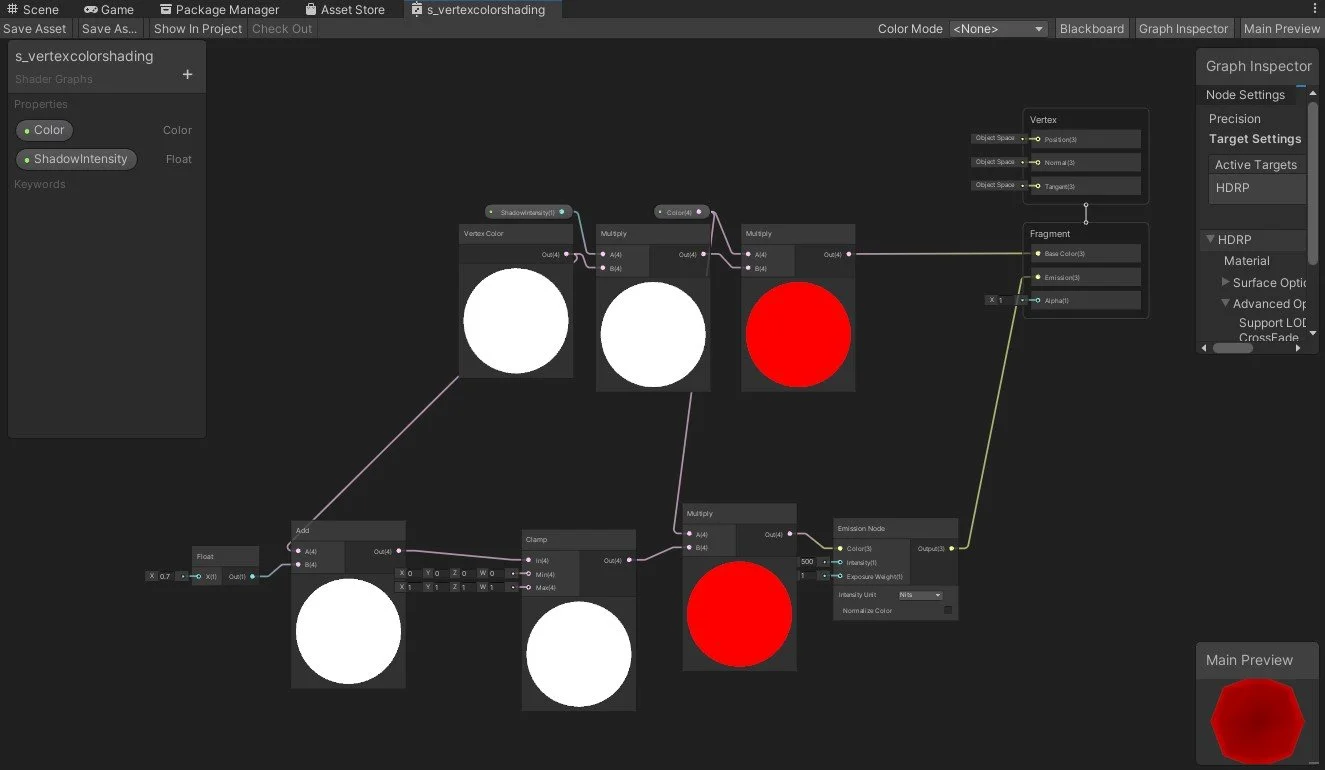Select the ShadowIntensity(1) property pill node
Viewport: 1325px width, 770px height.
pyautogui.click(x=528, y=211)
